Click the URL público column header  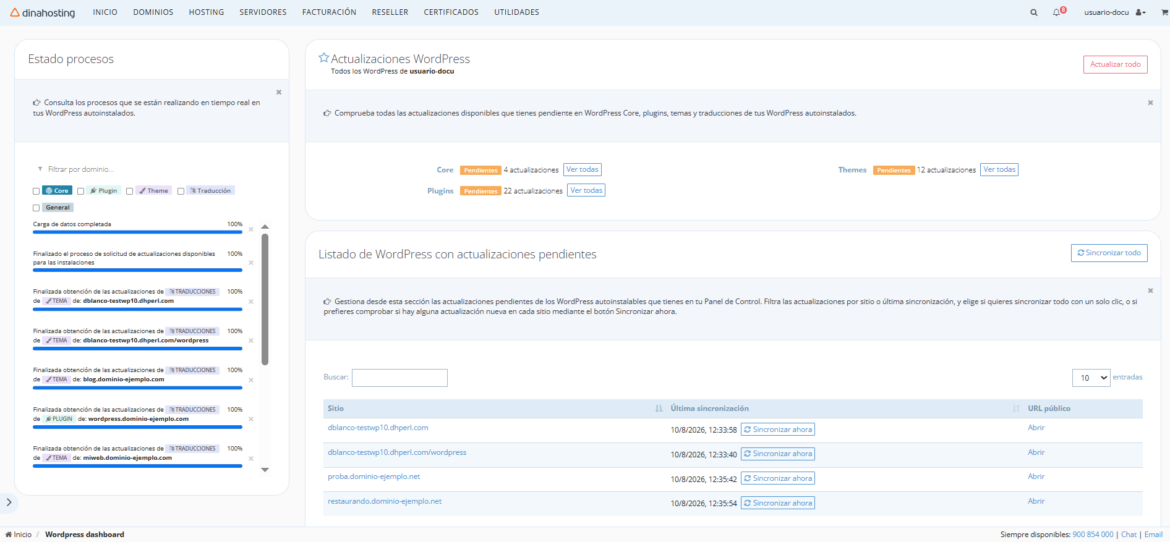tap(1049, 408)
